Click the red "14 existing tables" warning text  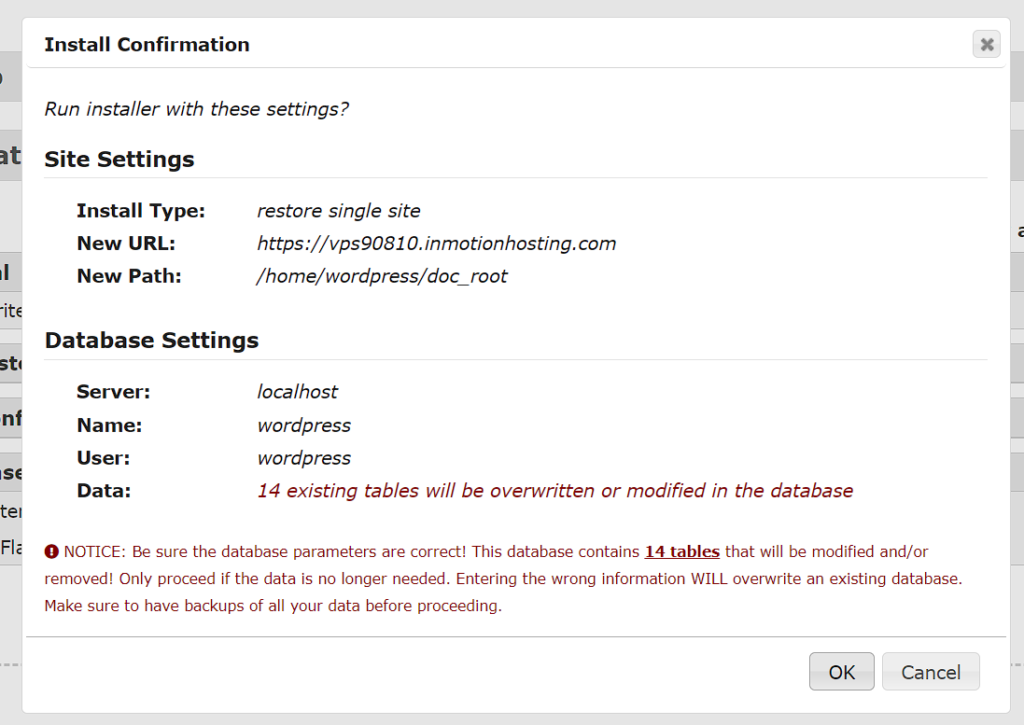click(555, 491)
